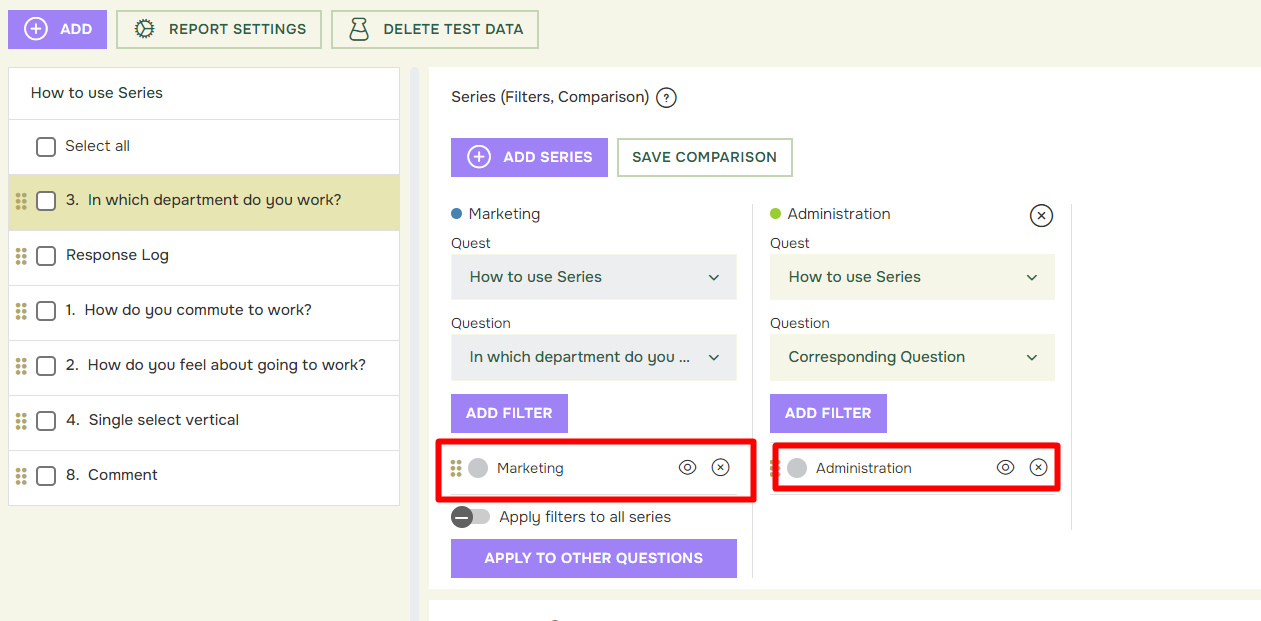The width and height of the screenshot is (1261, 621).
Task: Toggle visibility of the Administration filter
Action: click(x=1006, y=467)
